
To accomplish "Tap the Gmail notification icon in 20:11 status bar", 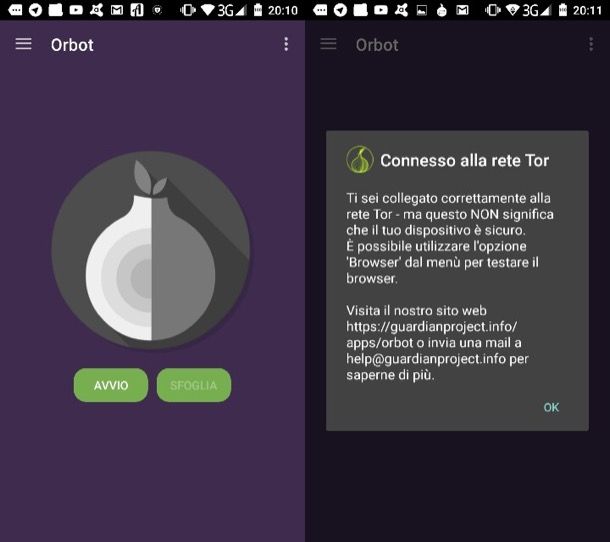I will pos(462,10).
